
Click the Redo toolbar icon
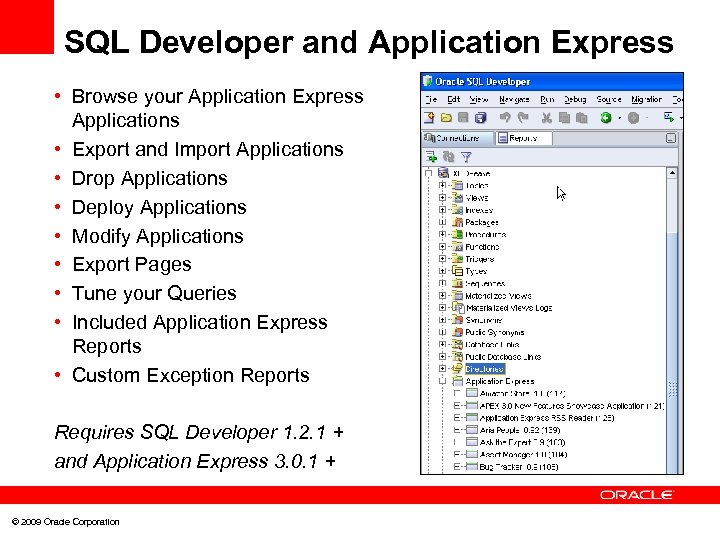(x=523, y=118)
